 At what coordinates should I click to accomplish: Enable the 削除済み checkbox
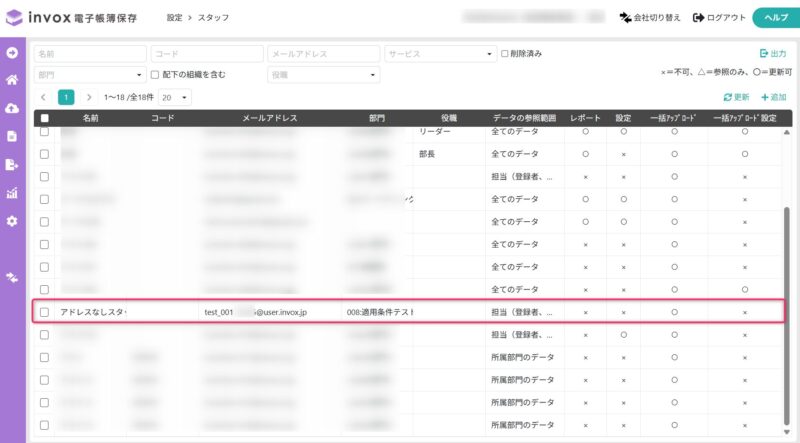505,54
